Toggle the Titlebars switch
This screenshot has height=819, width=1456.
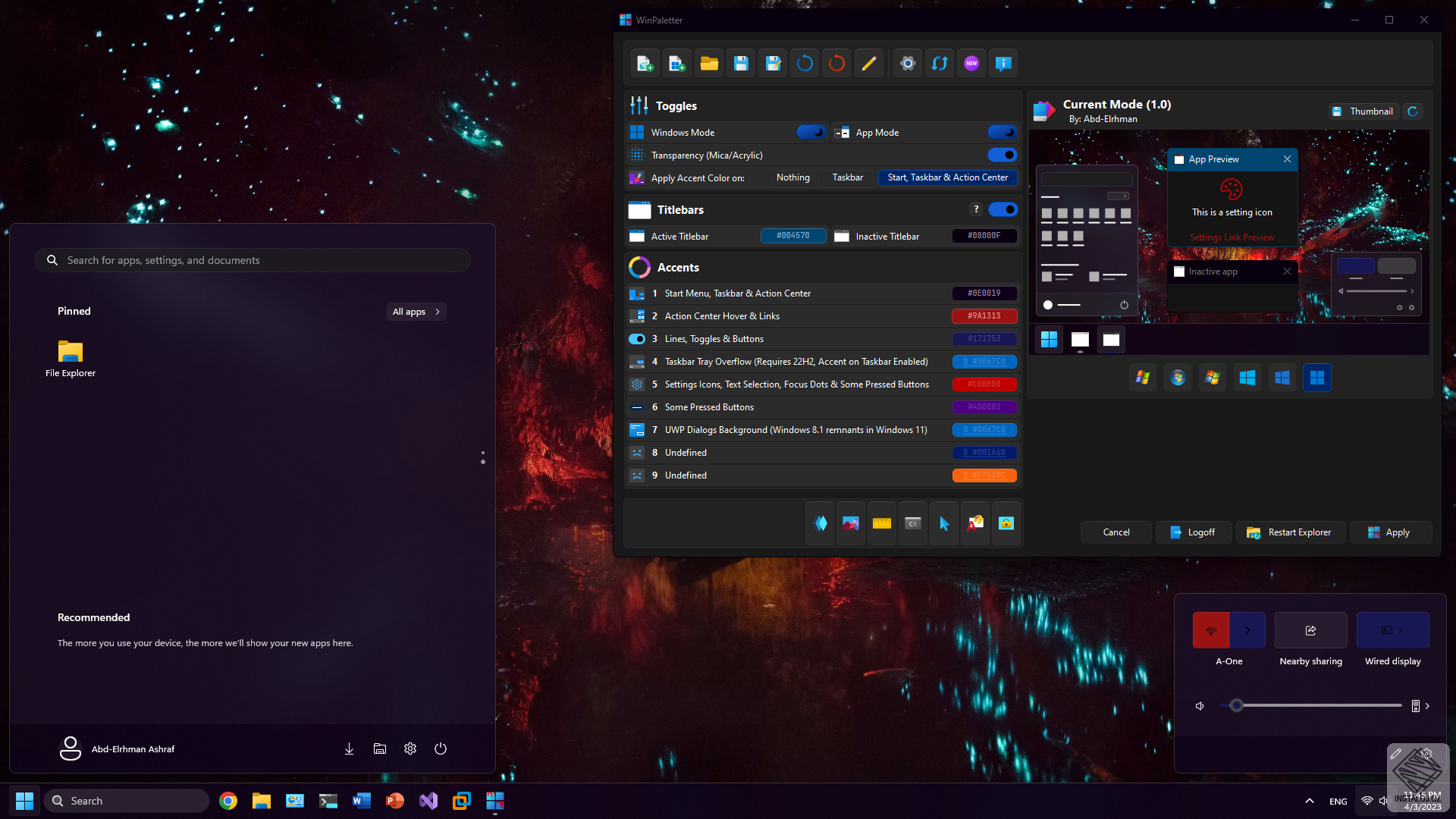tap(1003, 209)
